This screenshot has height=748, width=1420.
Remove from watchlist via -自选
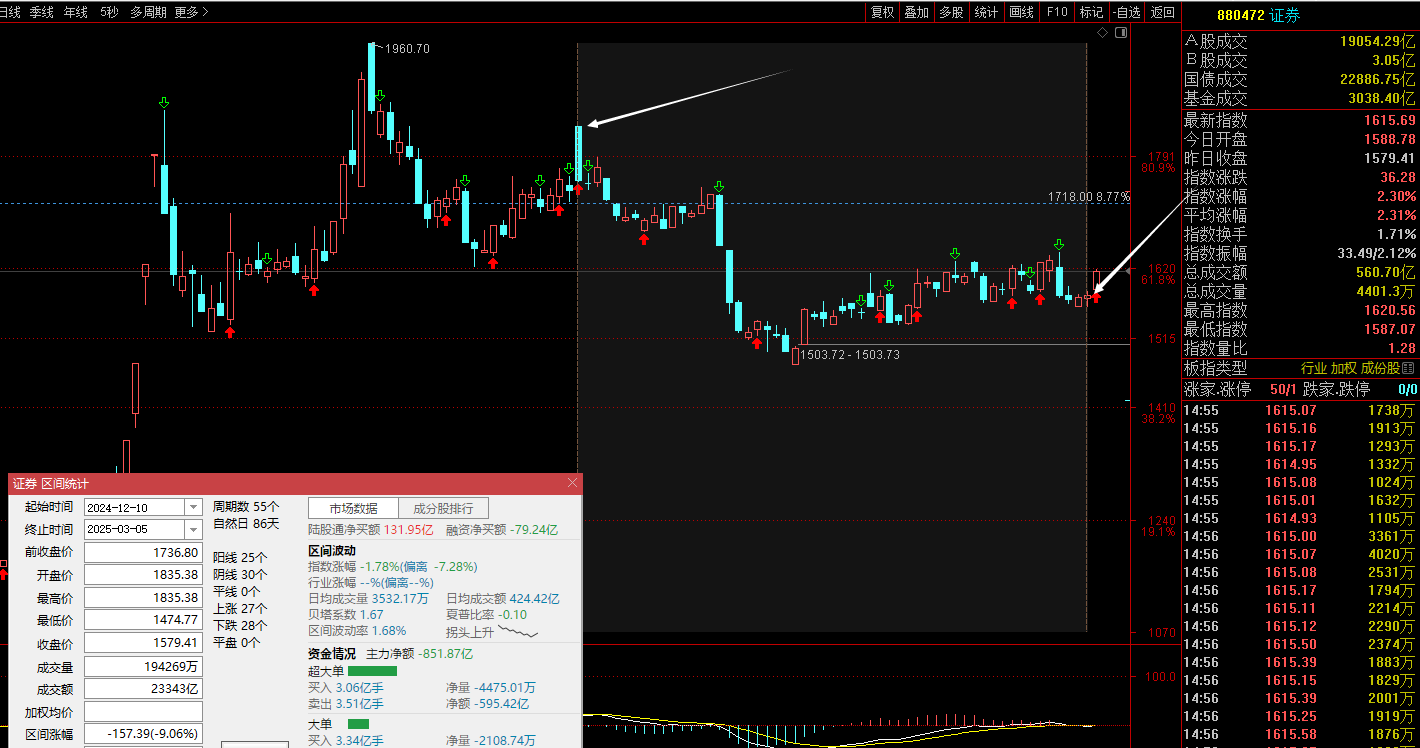coord(1126,12)
